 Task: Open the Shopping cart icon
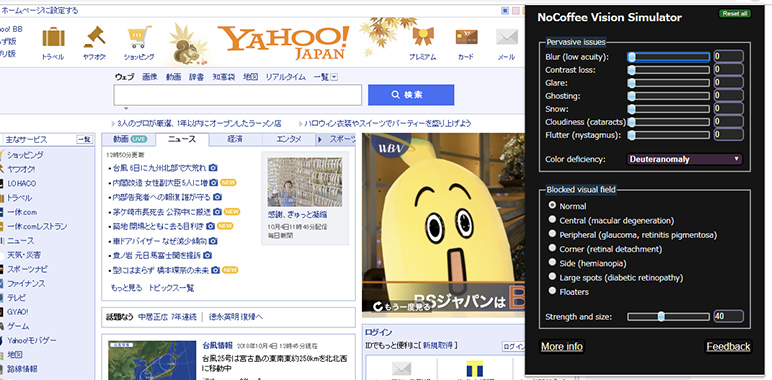tap(139, 37)
